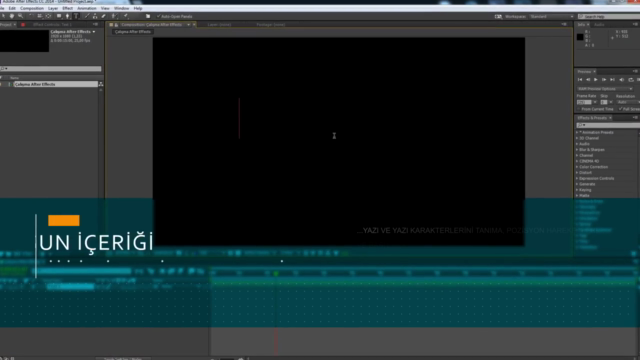Select the Horizontal Type tool
This screenshot has height=360, width=640.
coord(76,16)
